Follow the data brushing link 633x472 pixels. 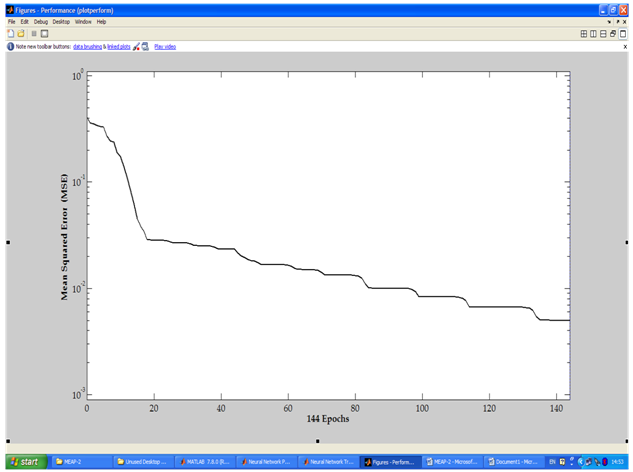click(86, 46)
